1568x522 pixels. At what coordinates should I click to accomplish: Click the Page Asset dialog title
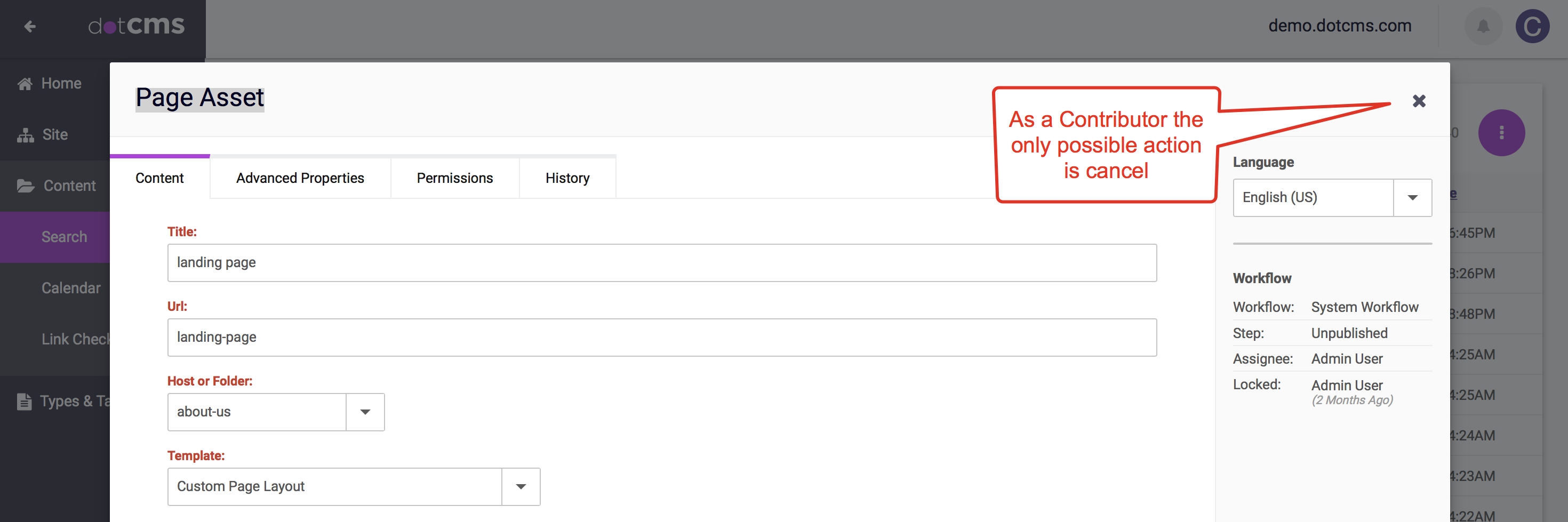pos(199,98)
